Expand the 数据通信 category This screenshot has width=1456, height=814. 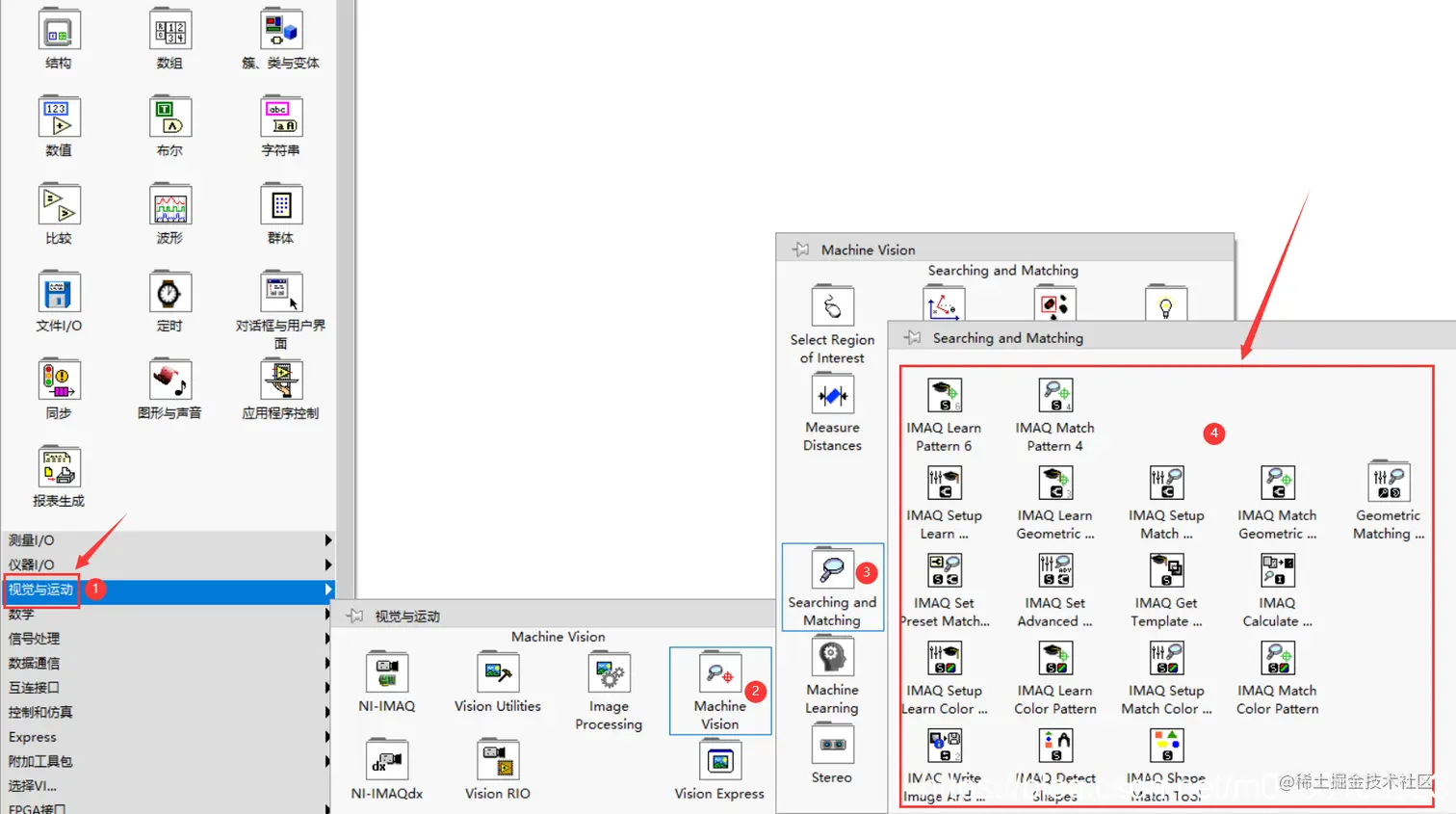tap(169, 663)
